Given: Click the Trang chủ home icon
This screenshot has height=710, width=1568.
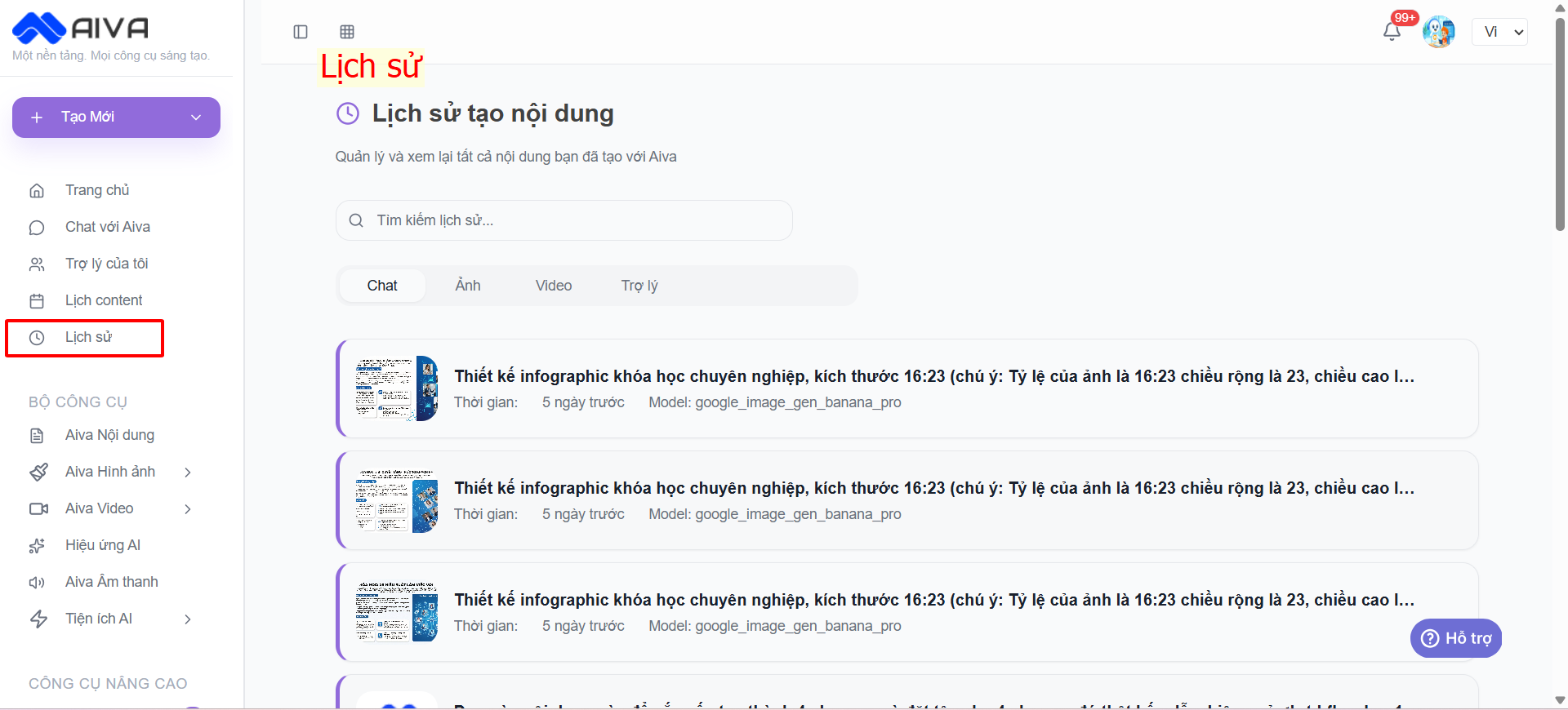Looking at the screenshot, I should (x=37, y=191).
